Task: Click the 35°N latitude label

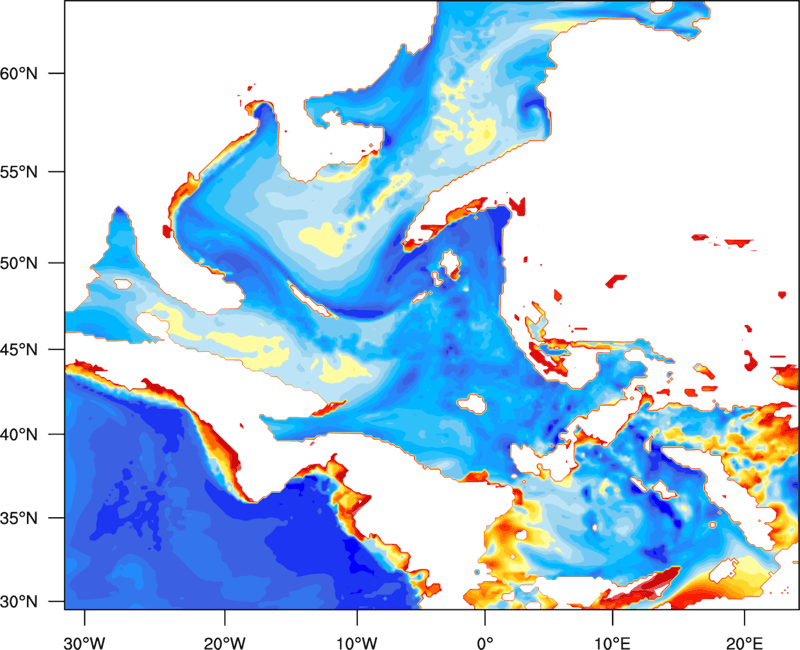Action: coord(19,518)
